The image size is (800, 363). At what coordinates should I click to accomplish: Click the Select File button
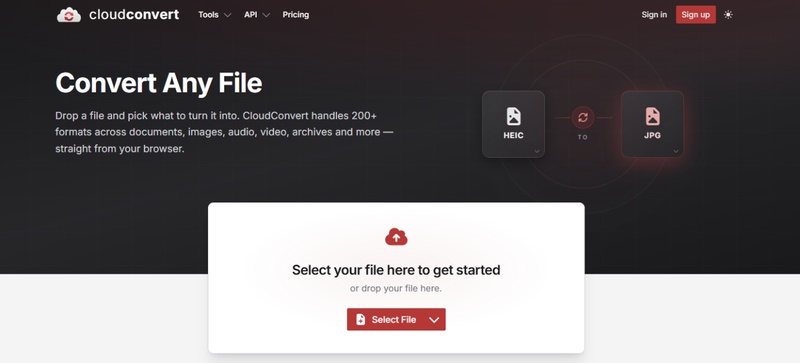click(x=385, y=320)
